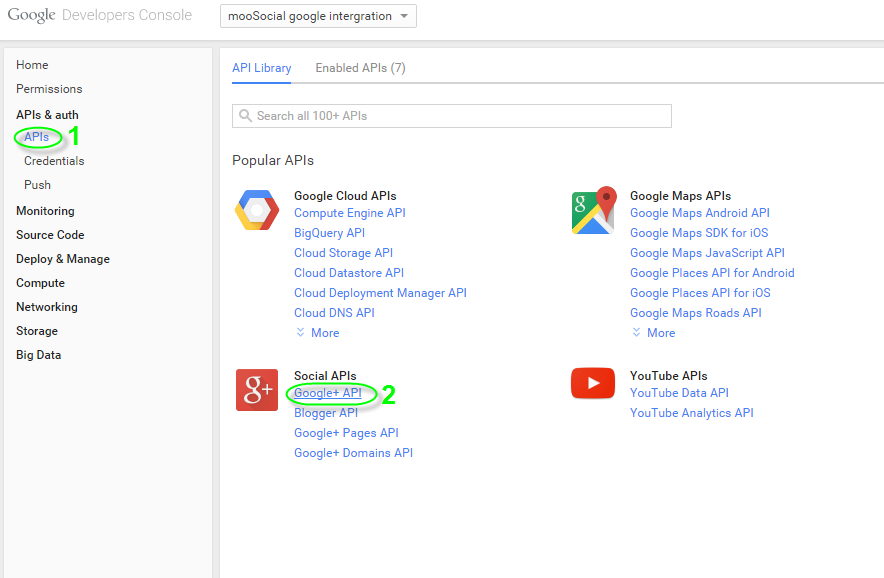The width and height of the screenshot is (884, 578).
Task: Switch to the API Library tab
Action: [x=262, y=68]
